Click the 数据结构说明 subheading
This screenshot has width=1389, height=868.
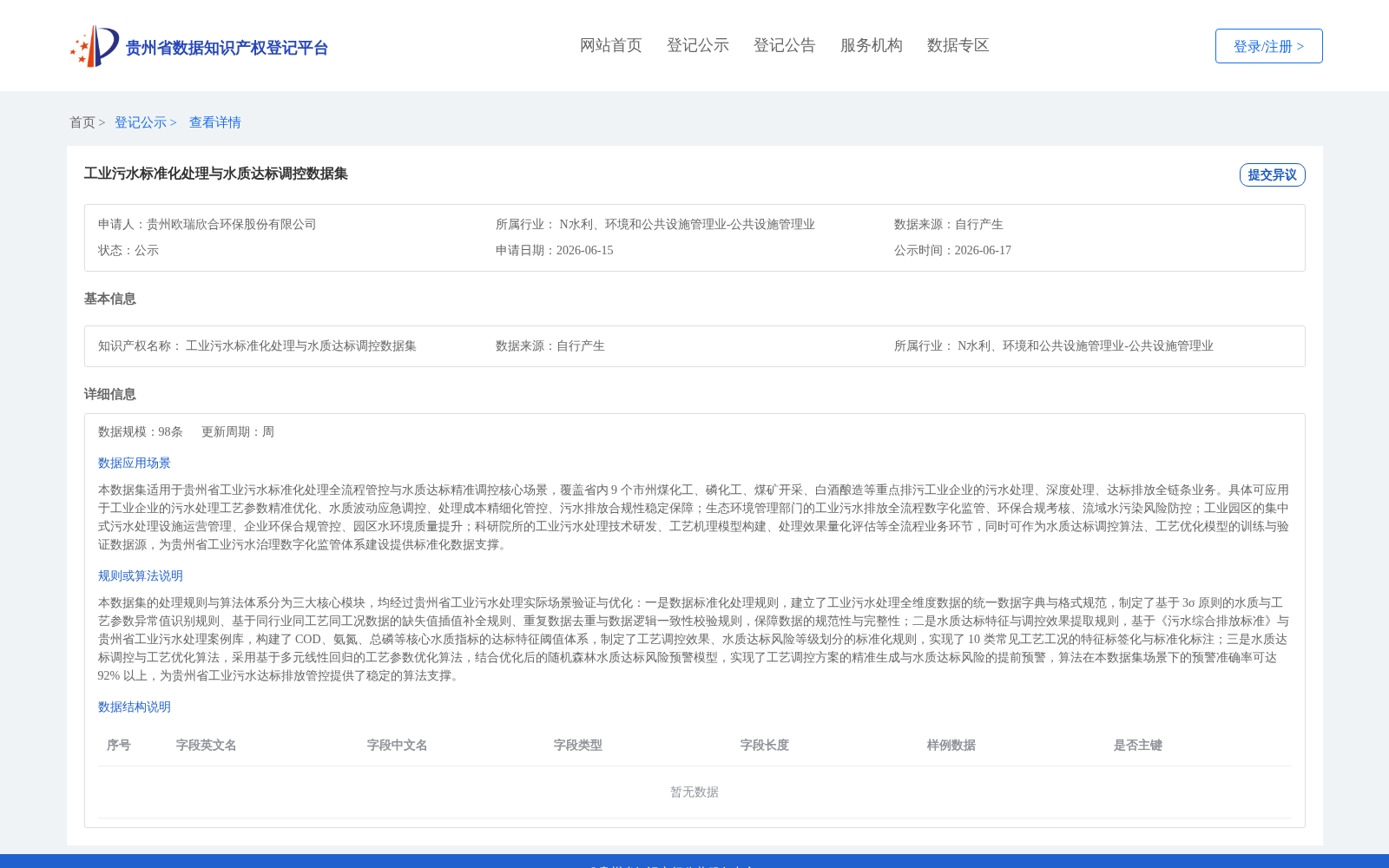pyautogui.click(x=135, y=707)
